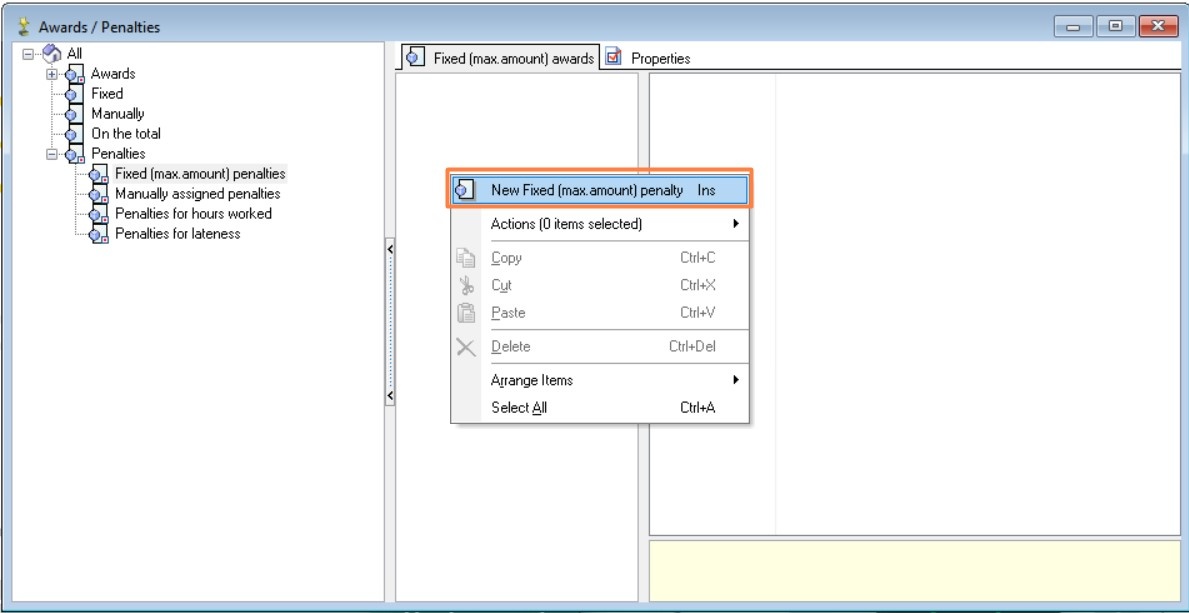Click the icon beside Fixed
This screenshot has height=613, width=1189.
[74, 94]
